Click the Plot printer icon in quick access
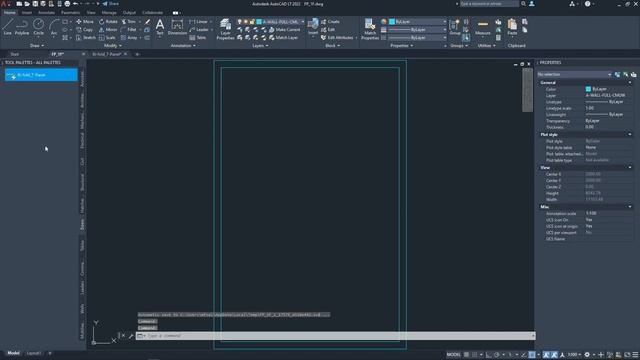Image resolution: width=640 pixels, height=360 pixels. click(67, 4)
